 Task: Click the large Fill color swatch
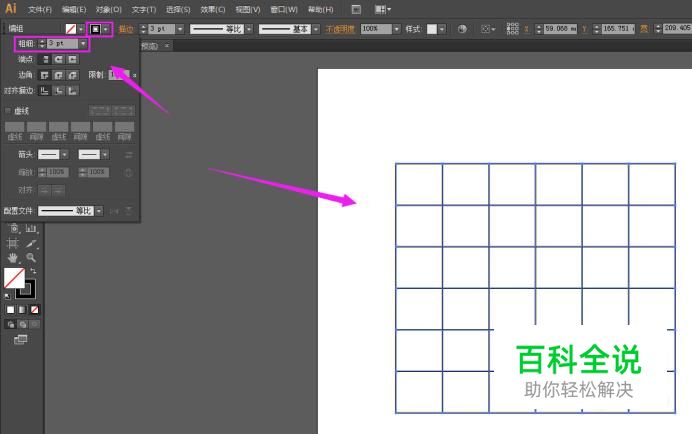point(14,277)
